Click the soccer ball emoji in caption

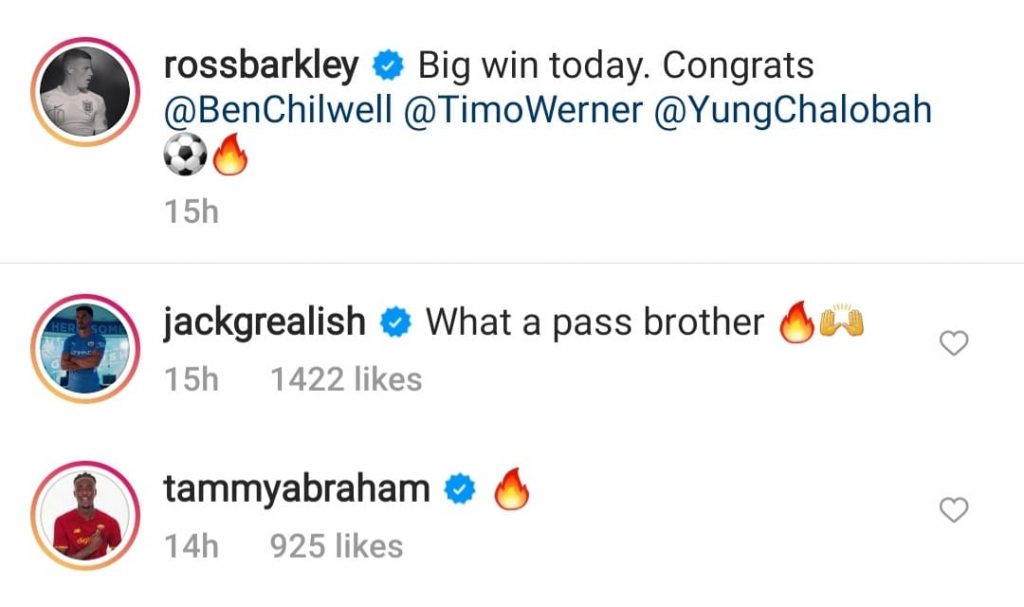pyautogui.click(x=185, y=155)
